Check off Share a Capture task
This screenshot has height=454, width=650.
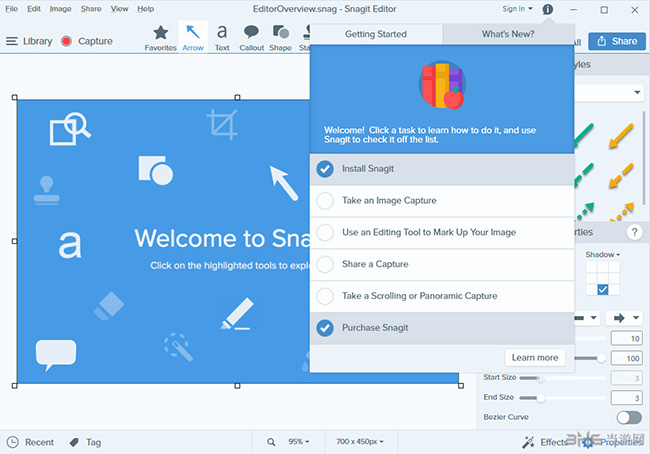[325, 264]
